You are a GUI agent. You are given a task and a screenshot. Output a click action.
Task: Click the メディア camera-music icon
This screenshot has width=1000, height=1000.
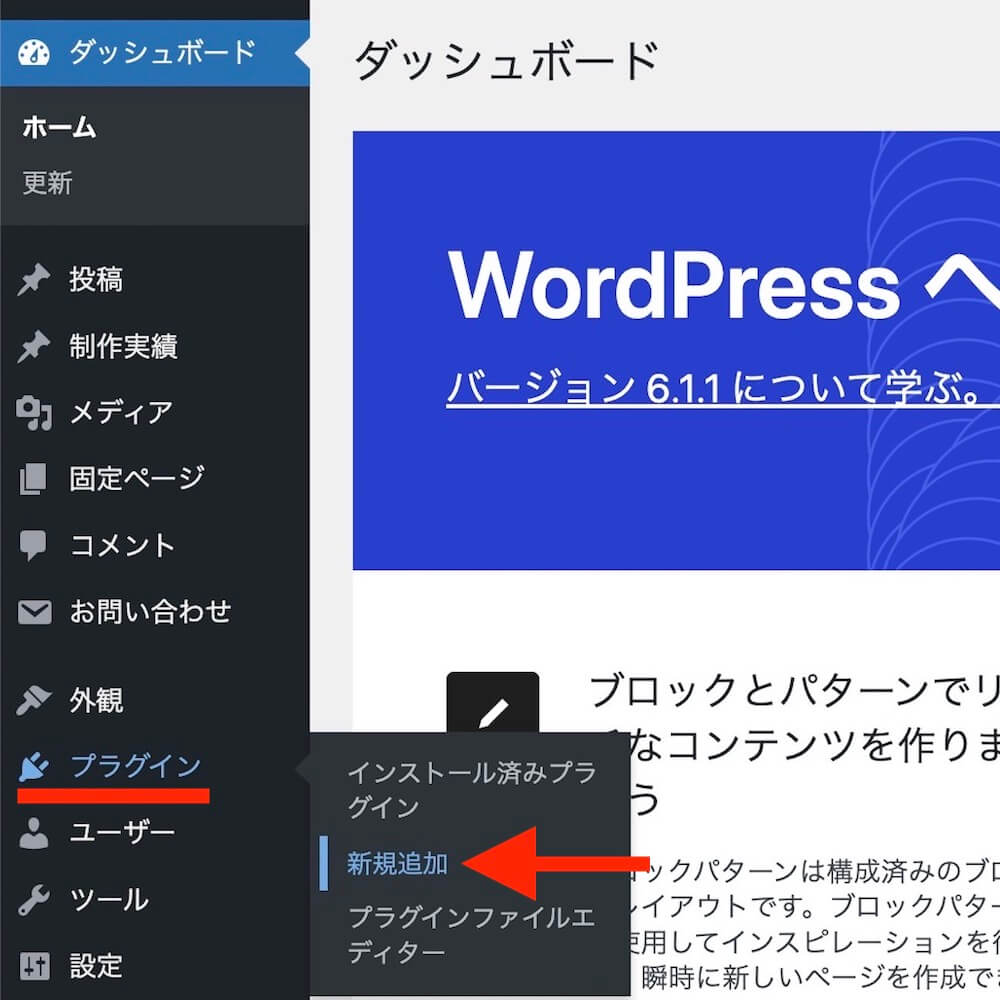coord(34,413)
